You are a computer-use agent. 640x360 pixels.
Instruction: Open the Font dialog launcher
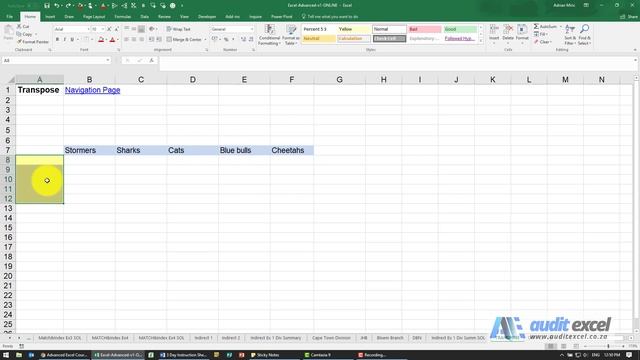119,50
